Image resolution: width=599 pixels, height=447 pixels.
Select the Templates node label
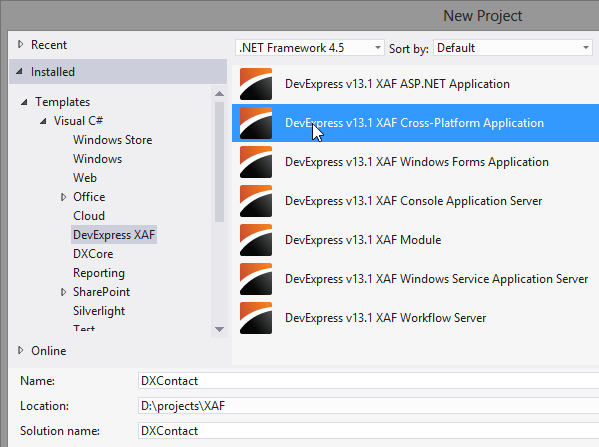[63, 102]
